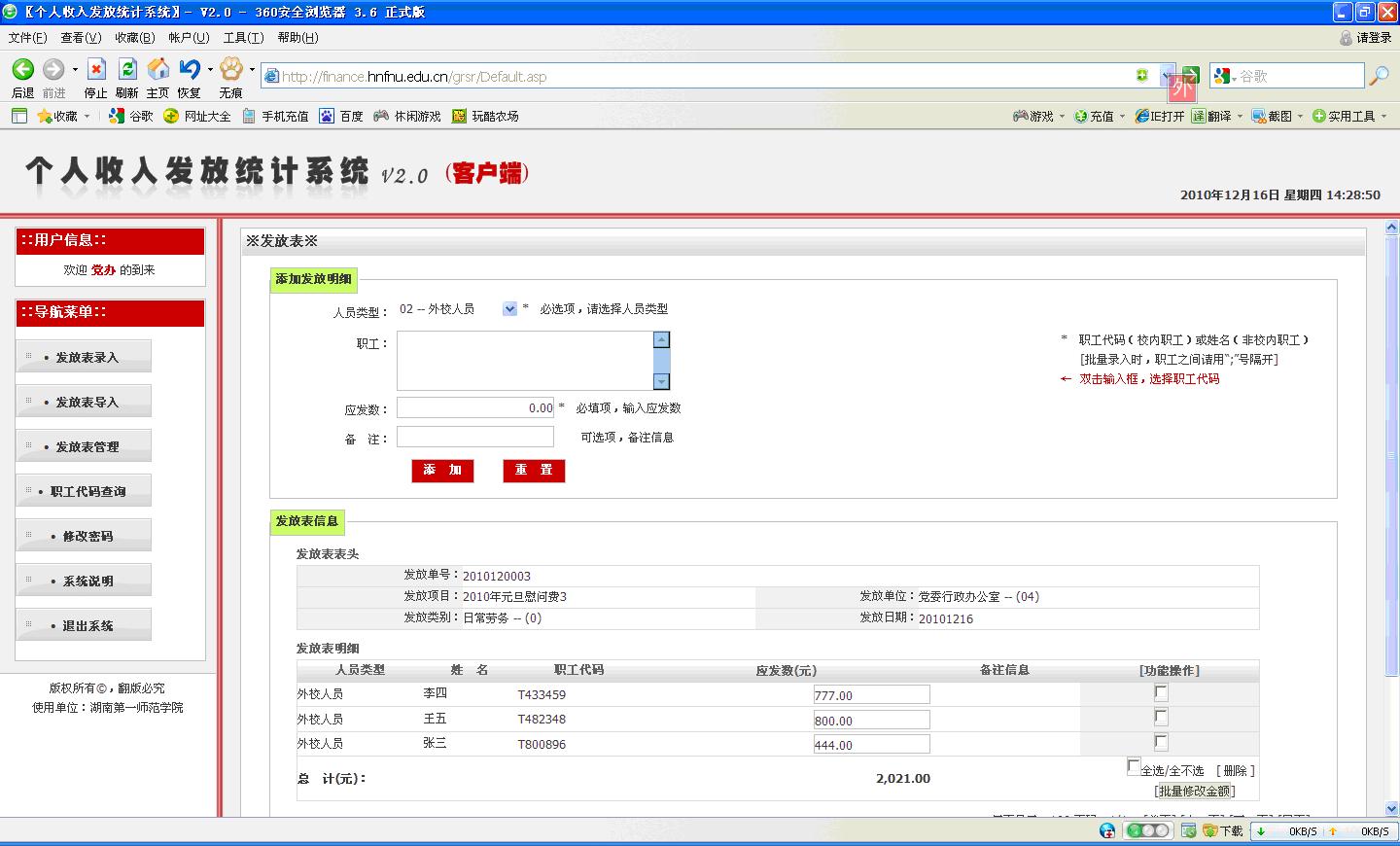Open the address bar URL dropdown

1166,76
